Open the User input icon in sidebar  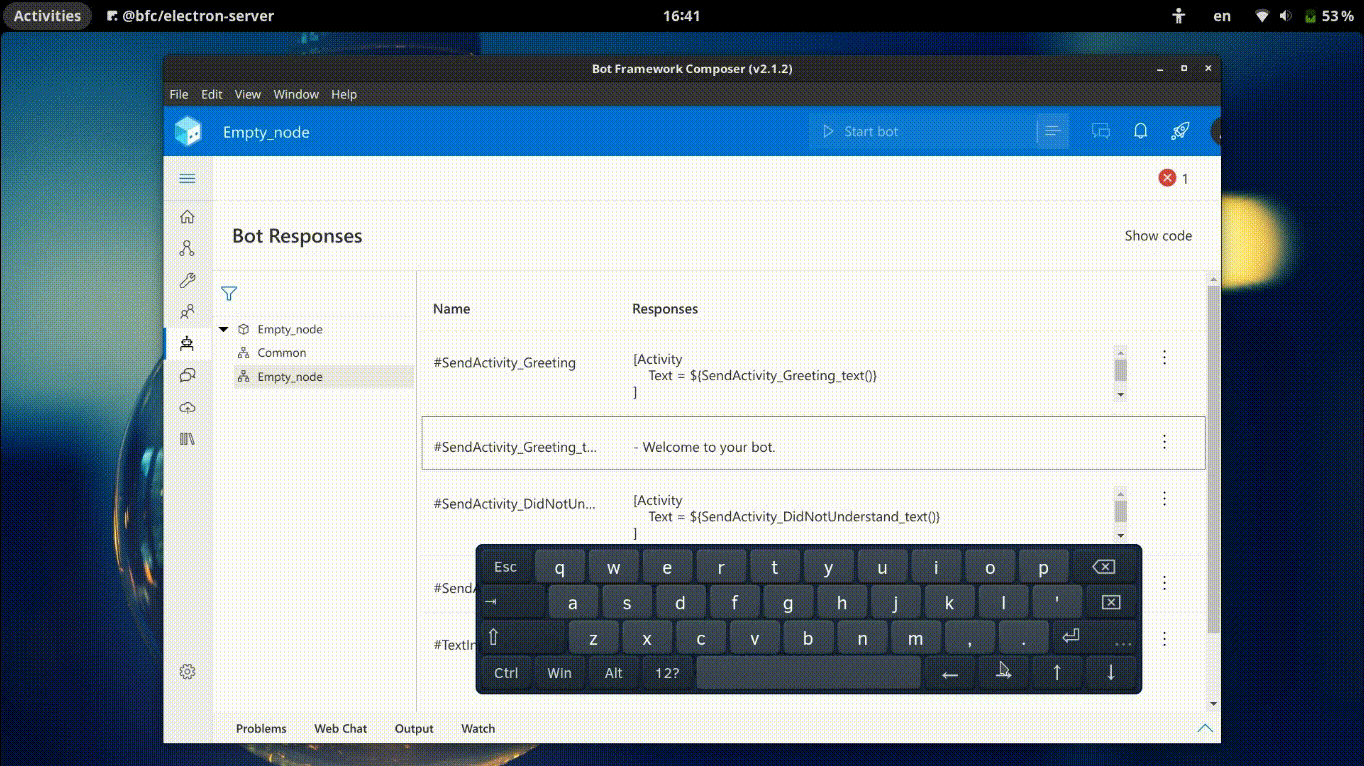(187, 312)
